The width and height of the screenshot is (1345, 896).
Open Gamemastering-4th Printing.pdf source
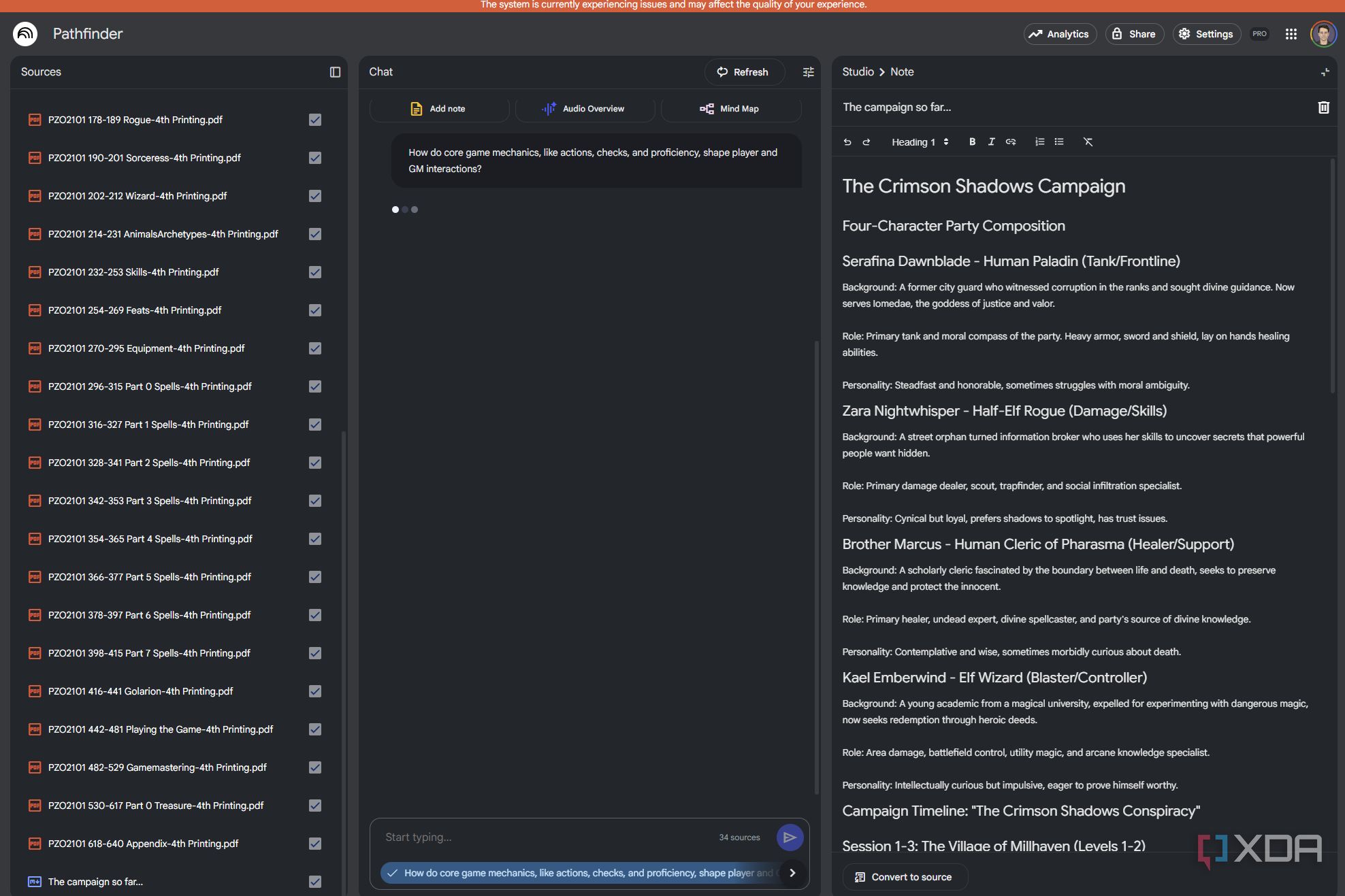click(157, 767)
